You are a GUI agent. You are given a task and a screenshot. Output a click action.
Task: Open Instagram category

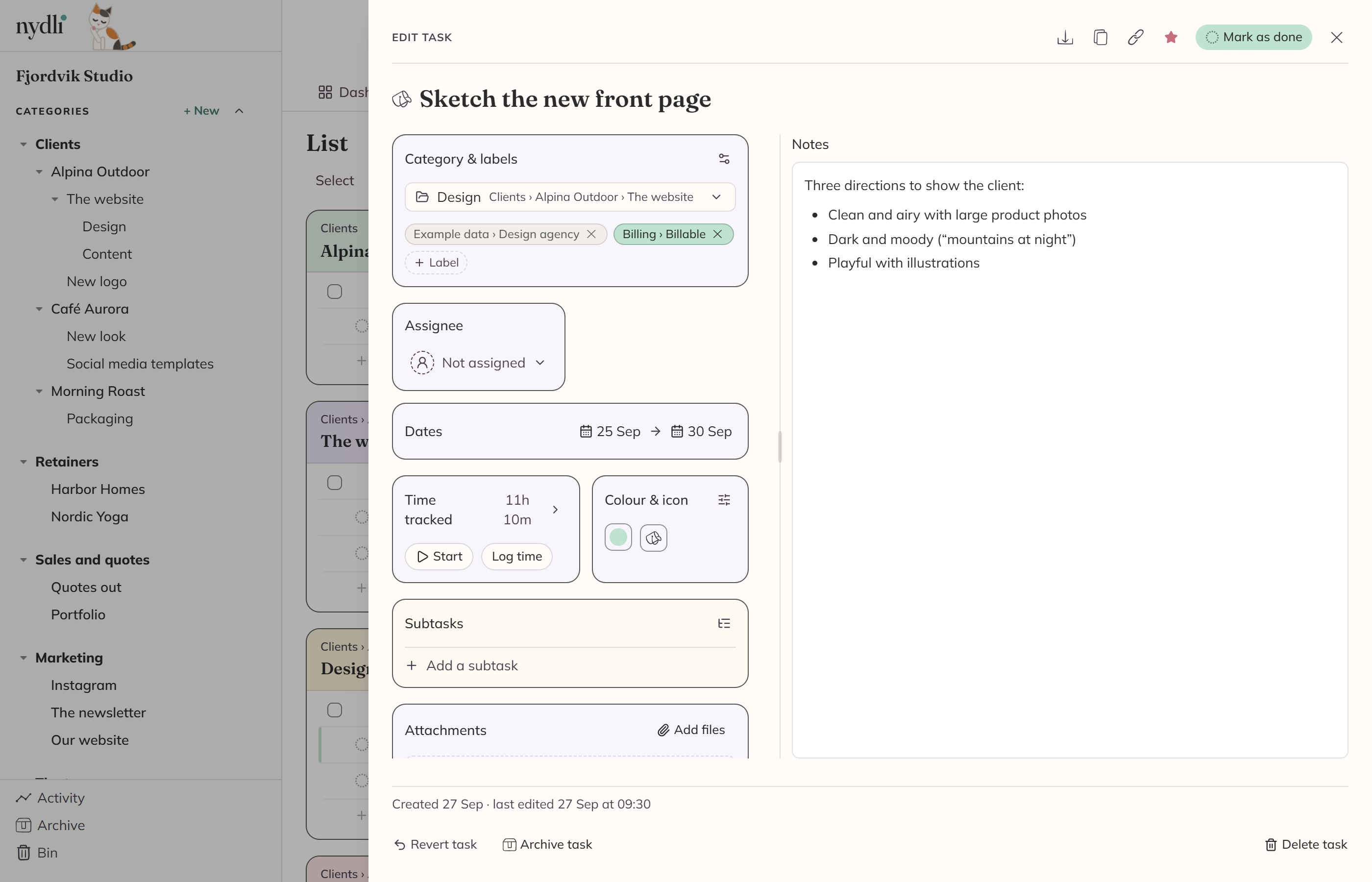click(x=84, y=685)
